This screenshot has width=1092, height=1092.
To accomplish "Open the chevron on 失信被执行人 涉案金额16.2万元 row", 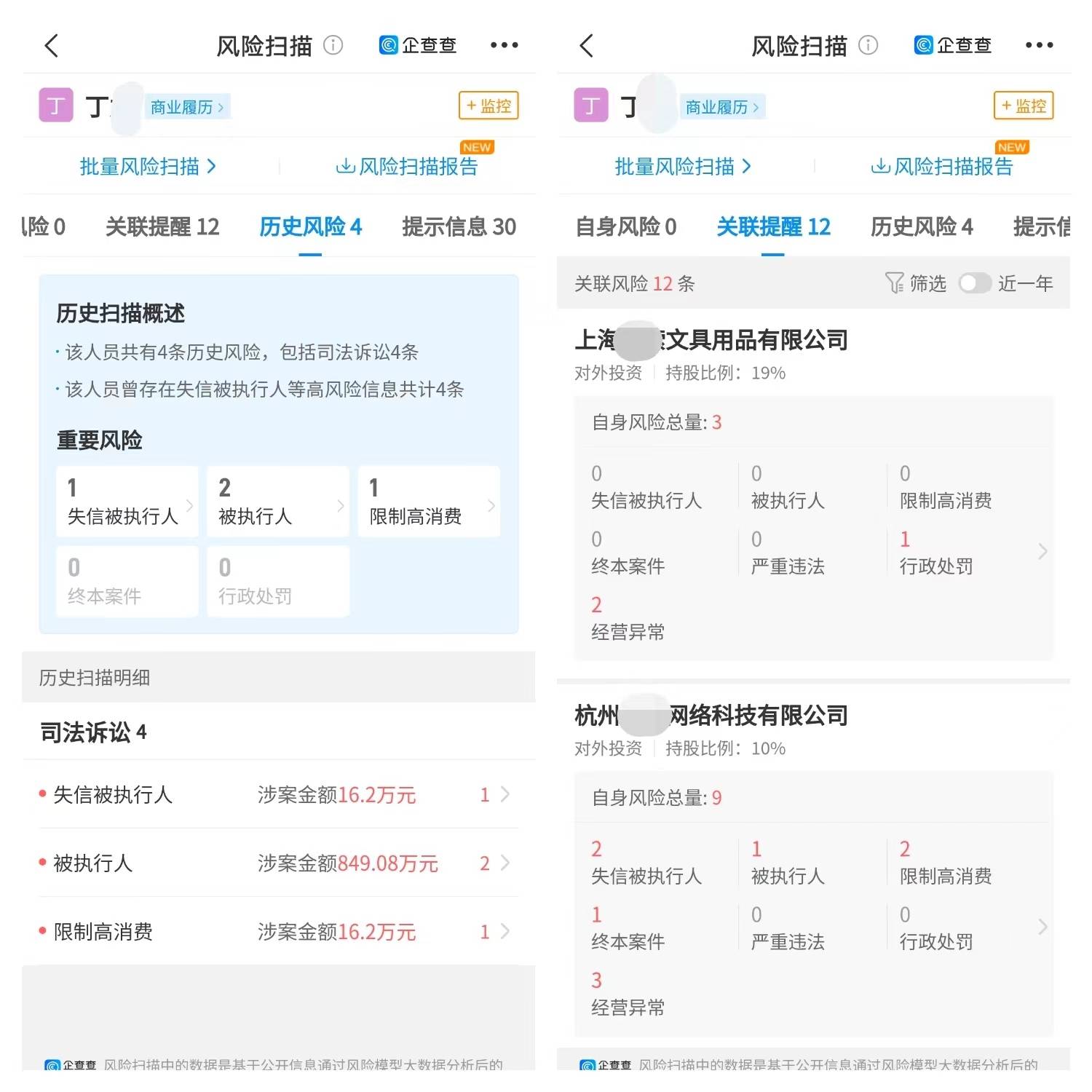I will coord(505,795).
